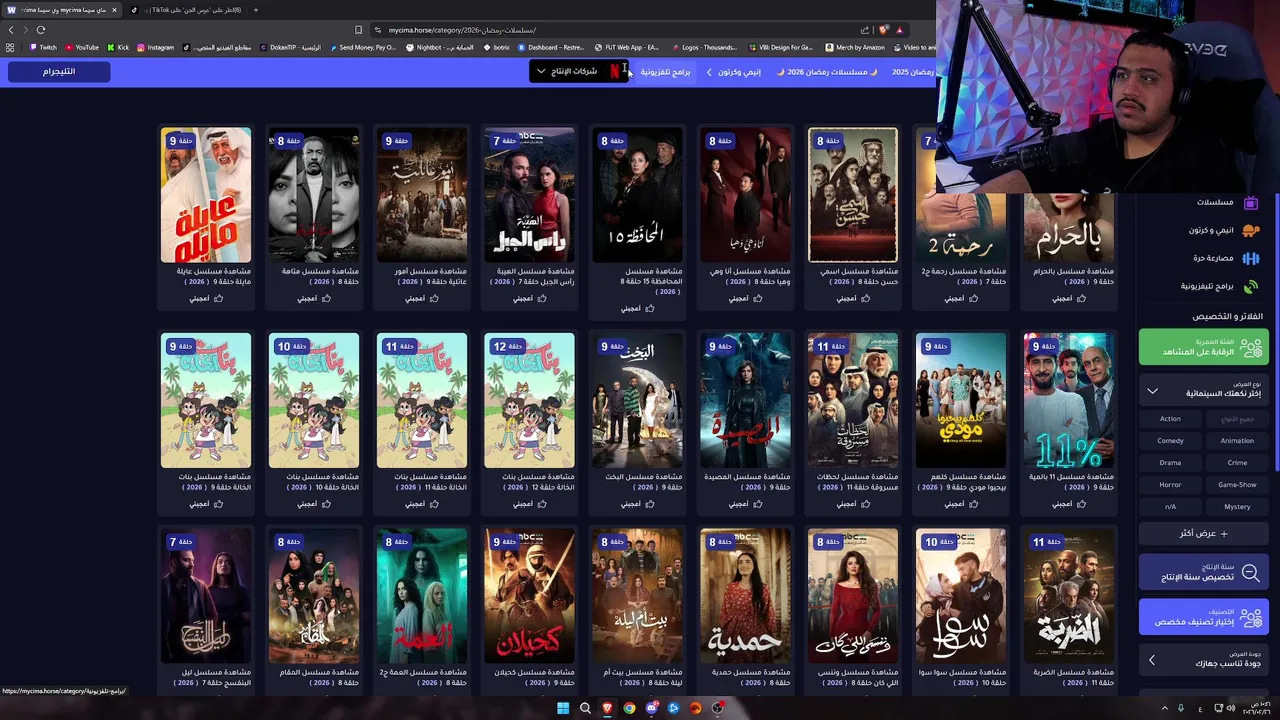Screen dimensions: 1280x720
Task: Open the عايلة مايلة series poster
Action: pyautogui.click(x=206, y=195)
